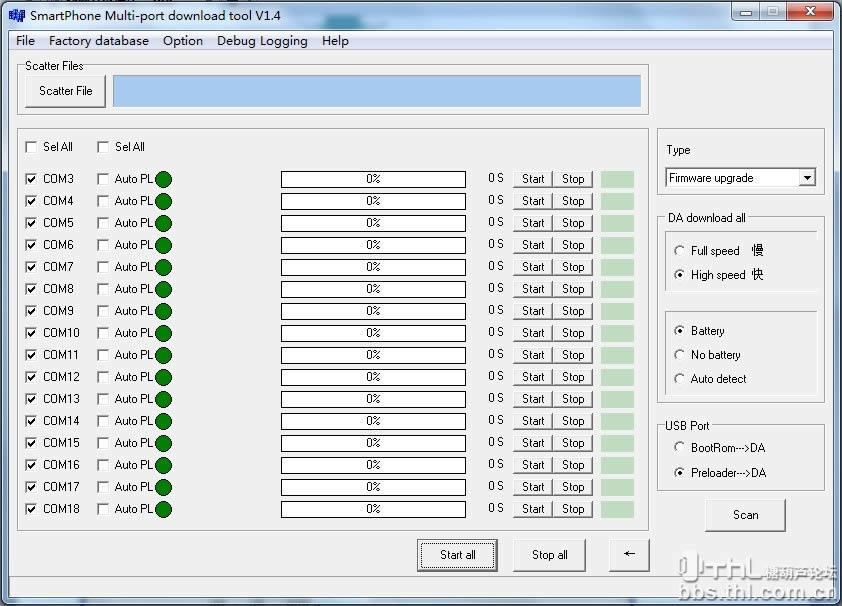This screenshot has height=606, width=842.
Task: Open the Debug Logging menu
Action: tap(262, 41)
